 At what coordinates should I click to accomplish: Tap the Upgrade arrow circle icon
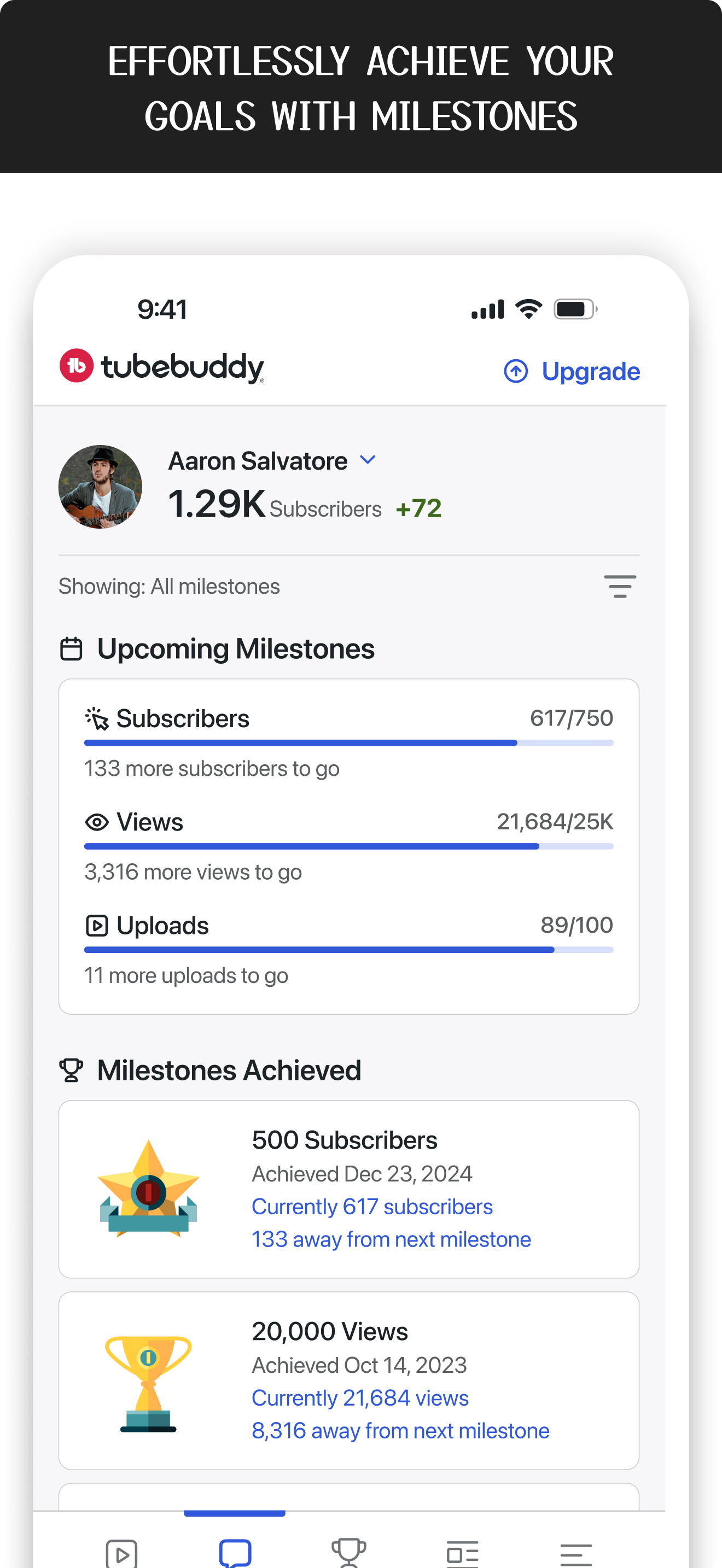point(516,371)
